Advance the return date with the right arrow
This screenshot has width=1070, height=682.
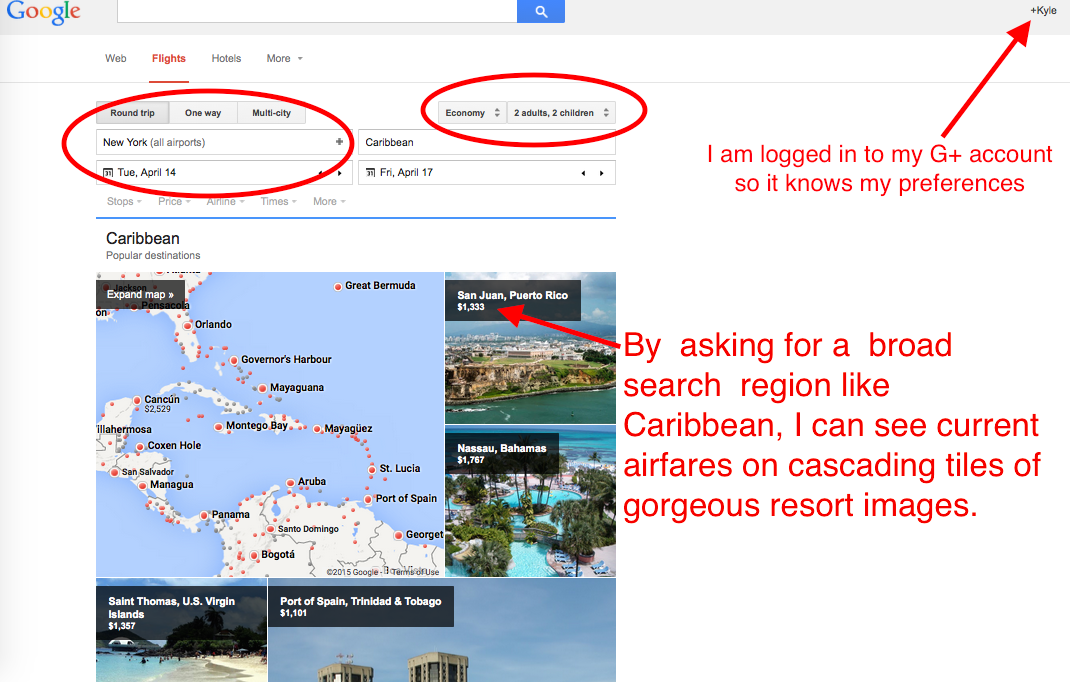601,173
